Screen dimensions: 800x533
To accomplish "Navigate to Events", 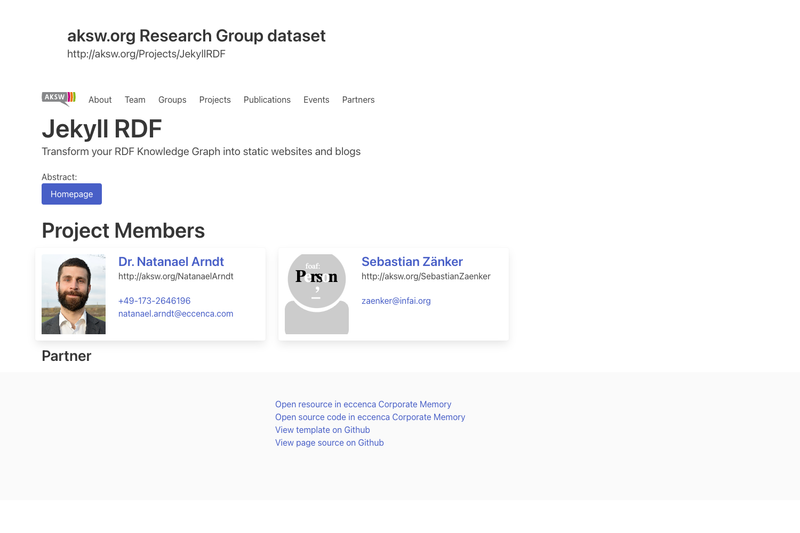I will point(316,100).
